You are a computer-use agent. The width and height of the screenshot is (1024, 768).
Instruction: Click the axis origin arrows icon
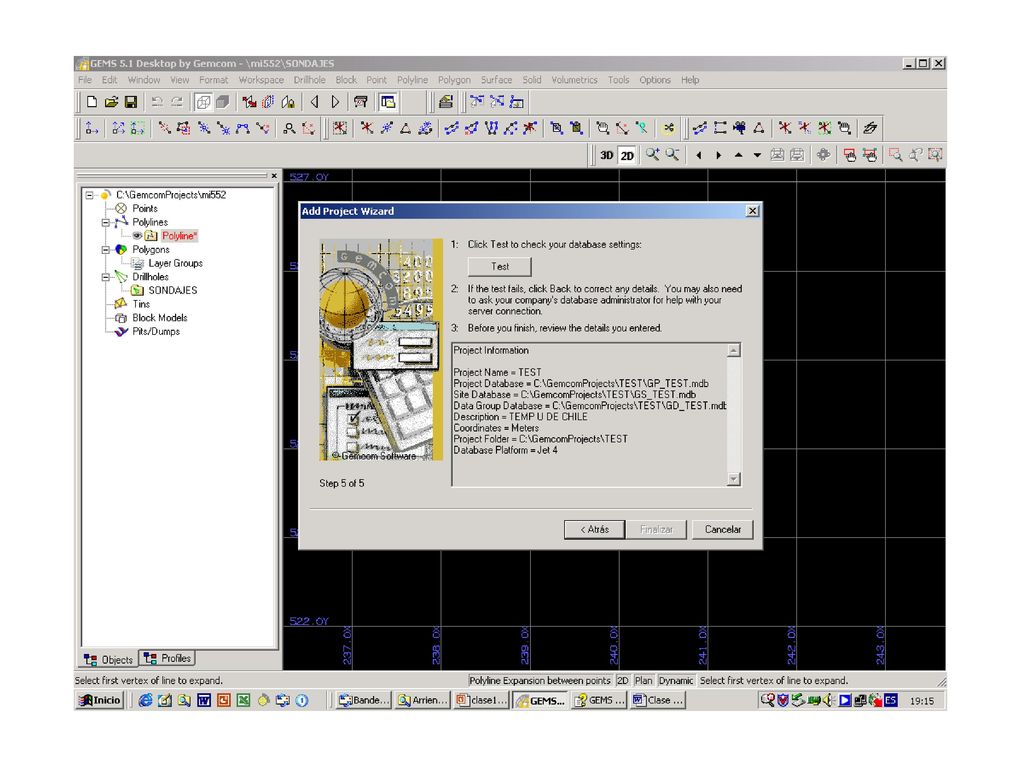pos(92,128)
